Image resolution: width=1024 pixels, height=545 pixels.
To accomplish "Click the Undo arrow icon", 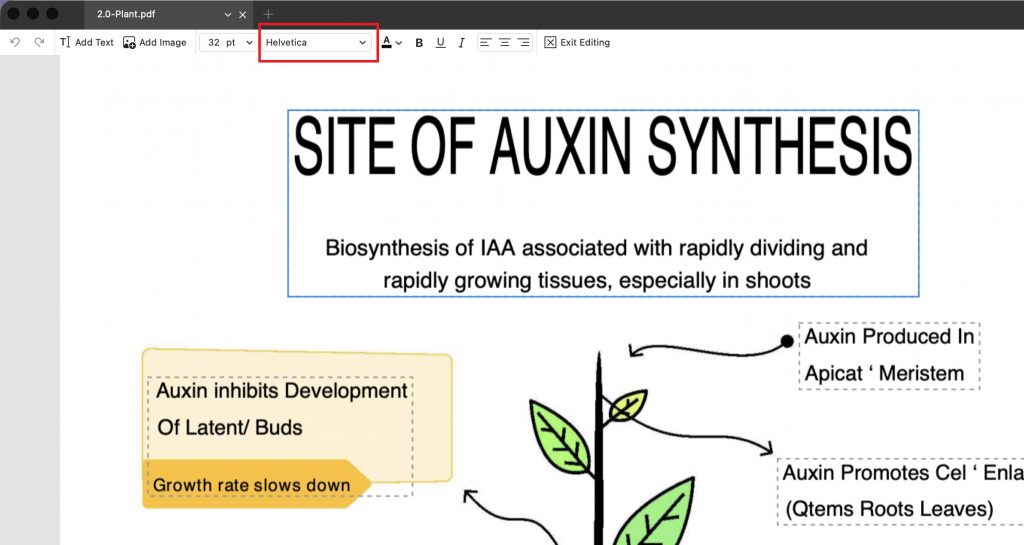I will coord(15,42).
